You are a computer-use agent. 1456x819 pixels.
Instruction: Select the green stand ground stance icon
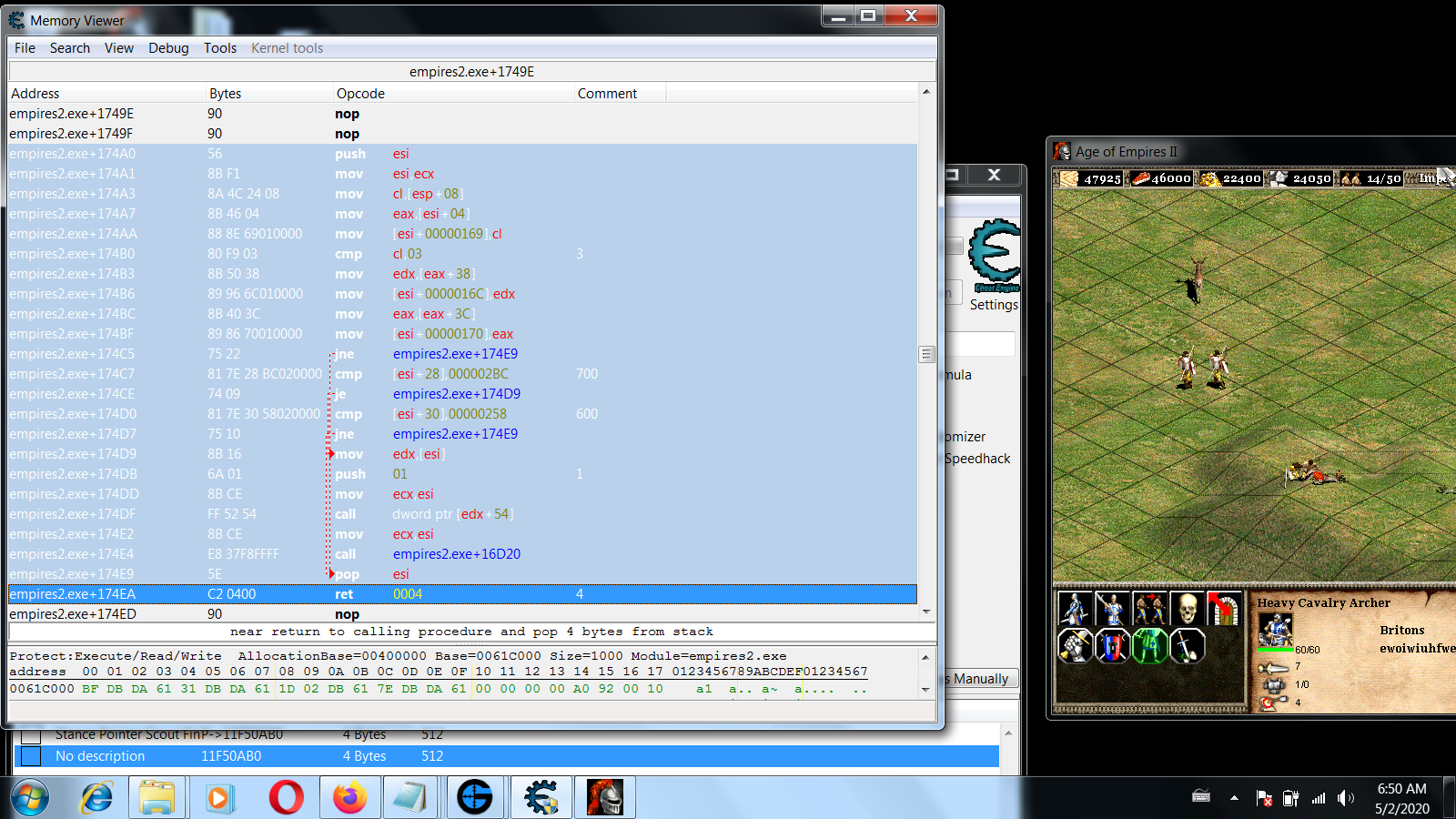tap(1149, 646)
